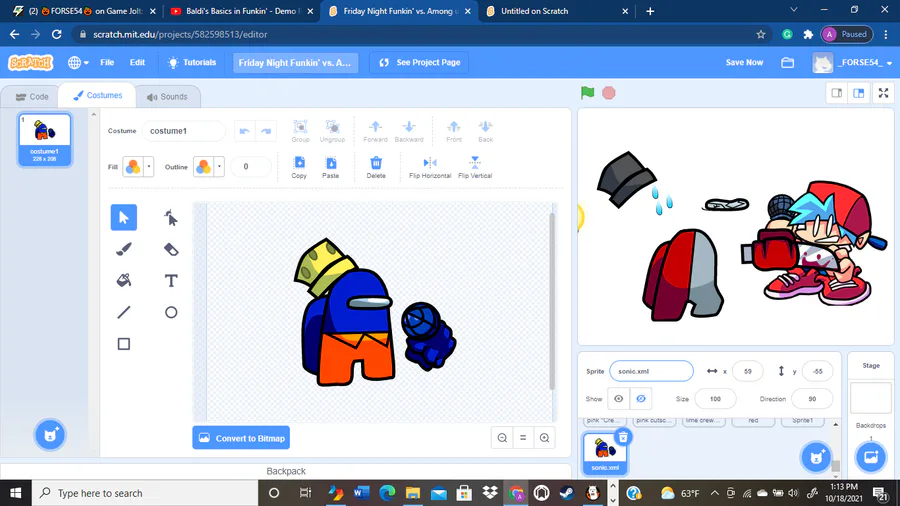Start project with green flag

coord(587,92)
